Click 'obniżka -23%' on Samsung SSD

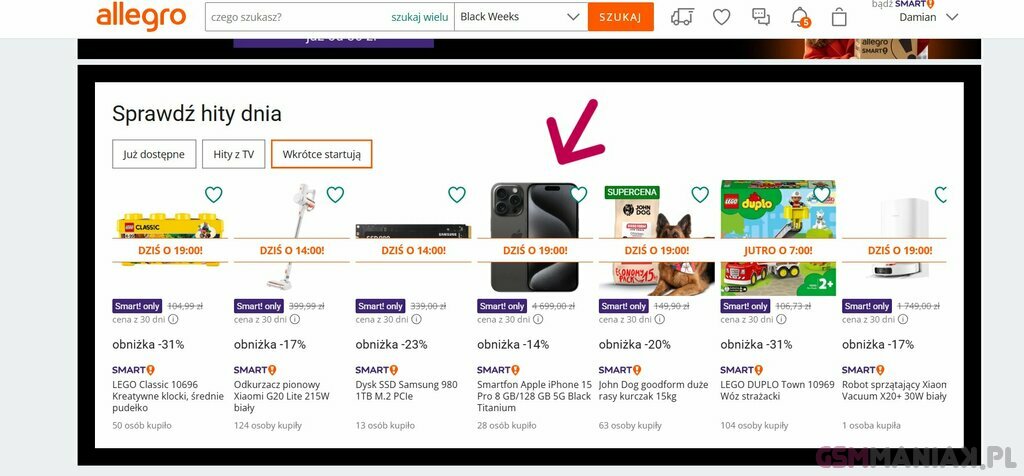coord(392,344)
